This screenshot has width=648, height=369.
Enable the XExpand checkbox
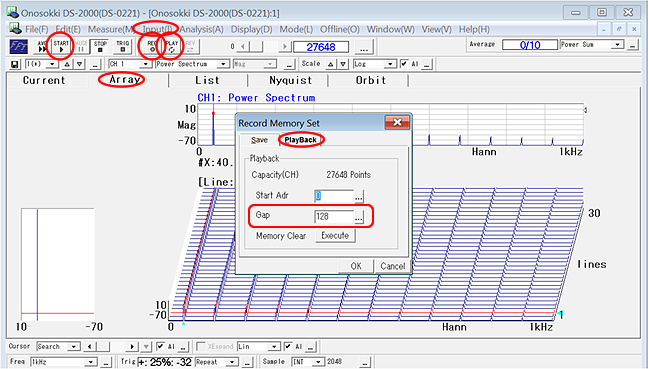pyautogui.click(x=201, y=346)
